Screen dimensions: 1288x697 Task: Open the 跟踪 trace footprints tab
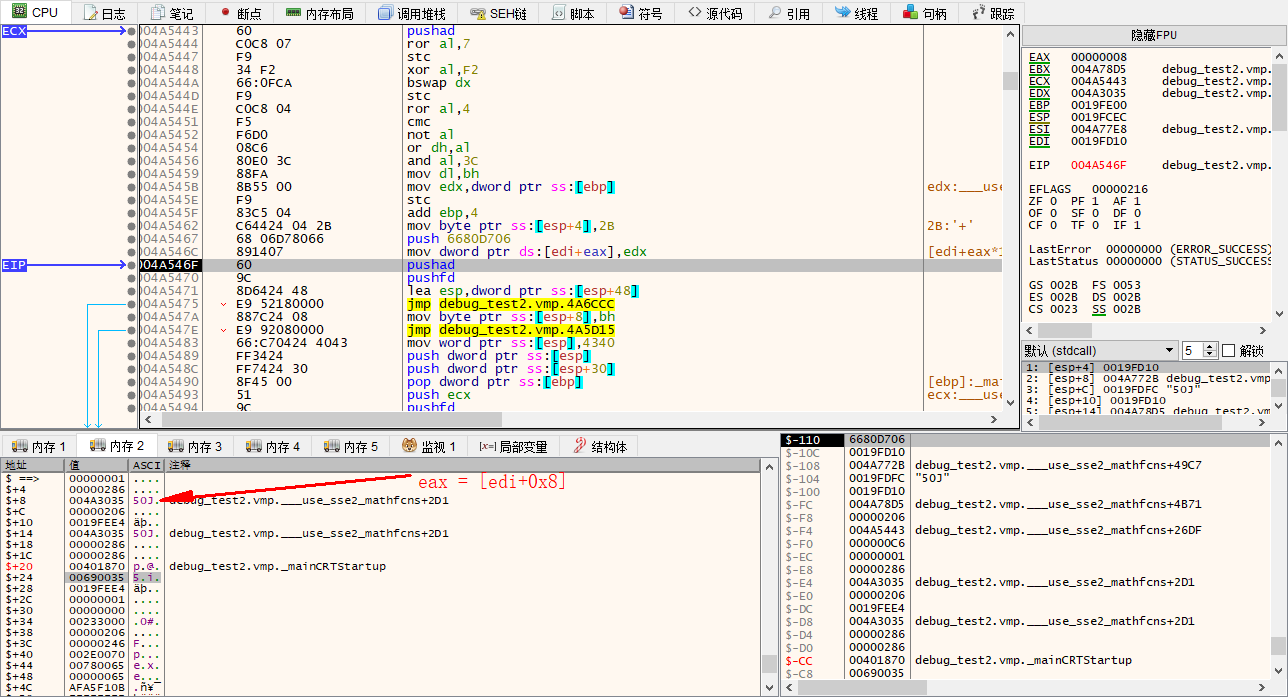991,13
